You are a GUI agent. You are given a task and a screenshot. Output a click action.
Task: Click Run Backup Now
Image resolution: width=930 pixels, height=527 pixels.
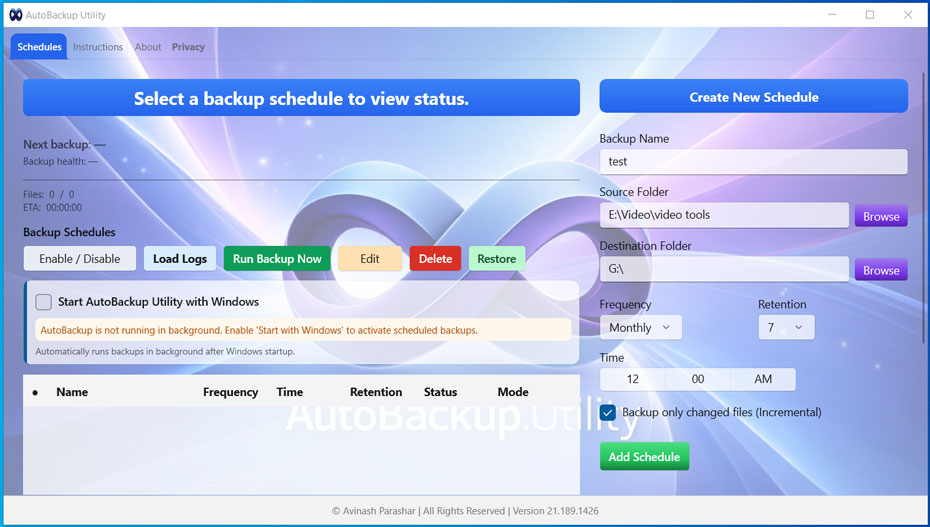(x=277, y=258)
